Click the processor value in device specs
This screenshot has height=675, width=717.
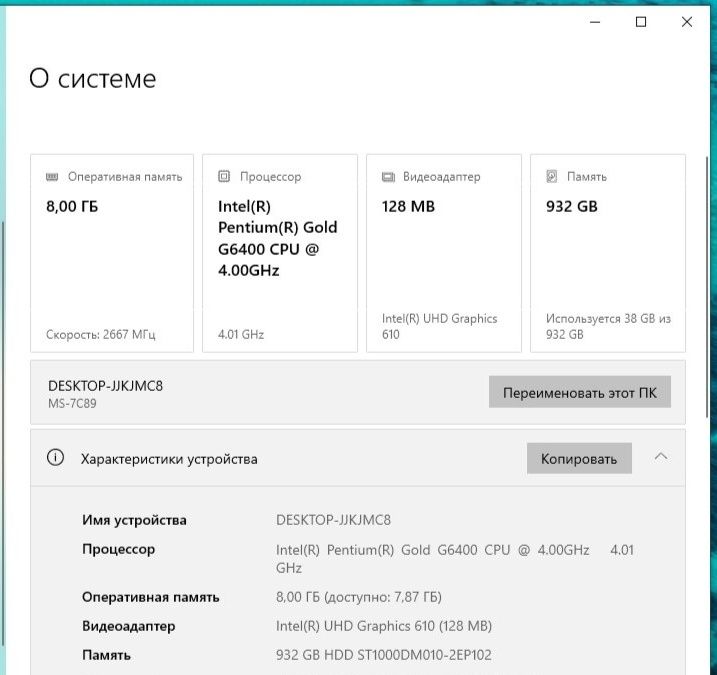point(455,558)
